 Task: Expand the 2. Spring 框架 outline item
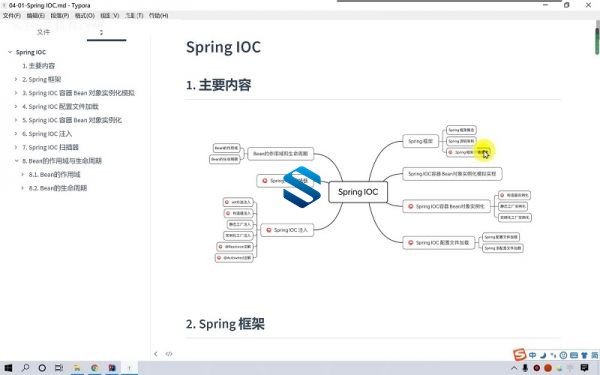[16, 79]
